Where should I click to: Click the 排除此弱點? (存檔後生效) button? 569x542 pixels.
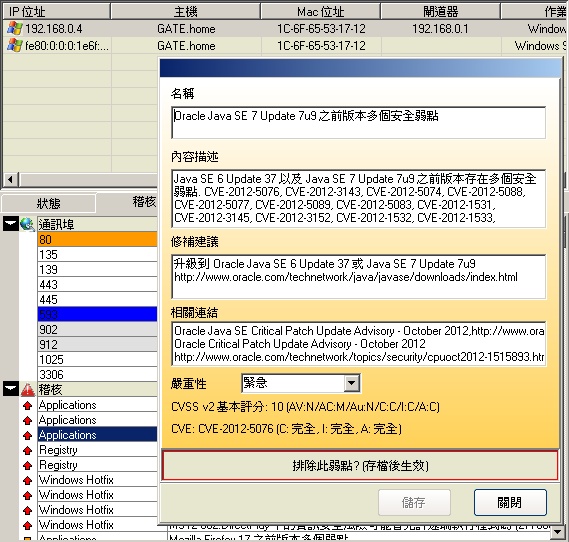[360, 465]
